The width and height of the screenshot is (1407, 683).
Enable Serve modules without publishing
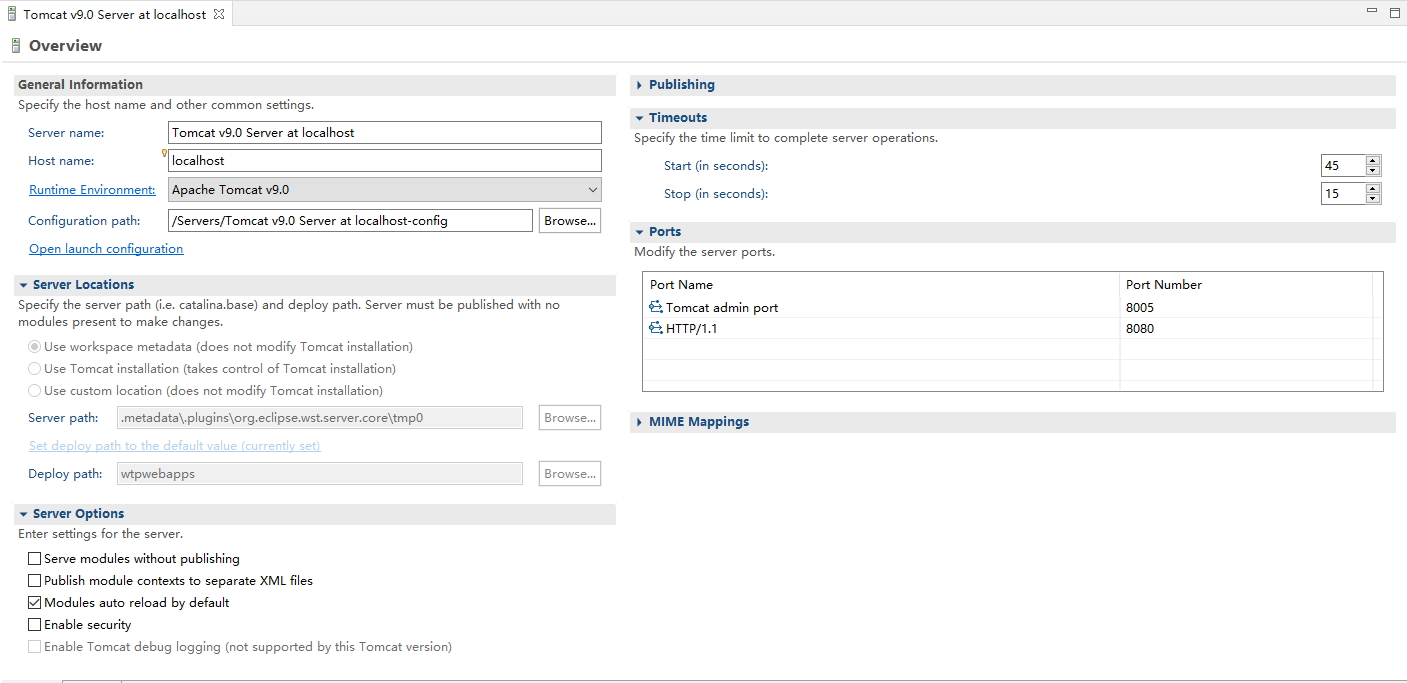34,558
